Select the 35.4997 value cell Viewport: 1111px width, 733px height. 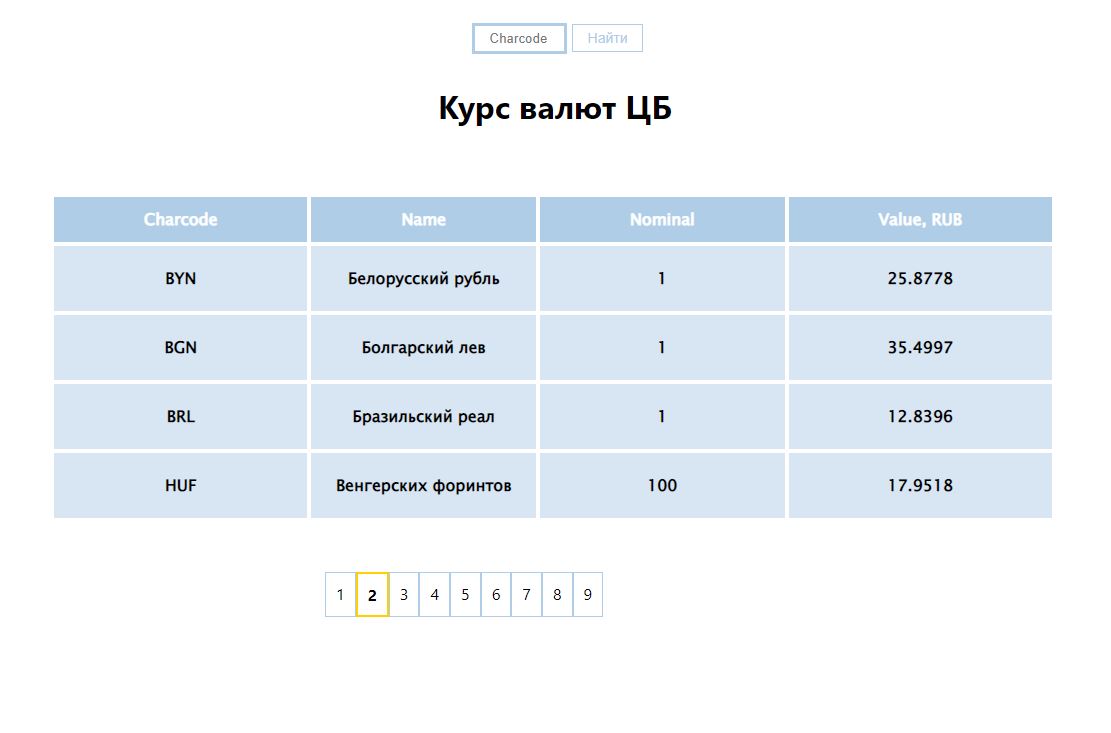point(920,348)
